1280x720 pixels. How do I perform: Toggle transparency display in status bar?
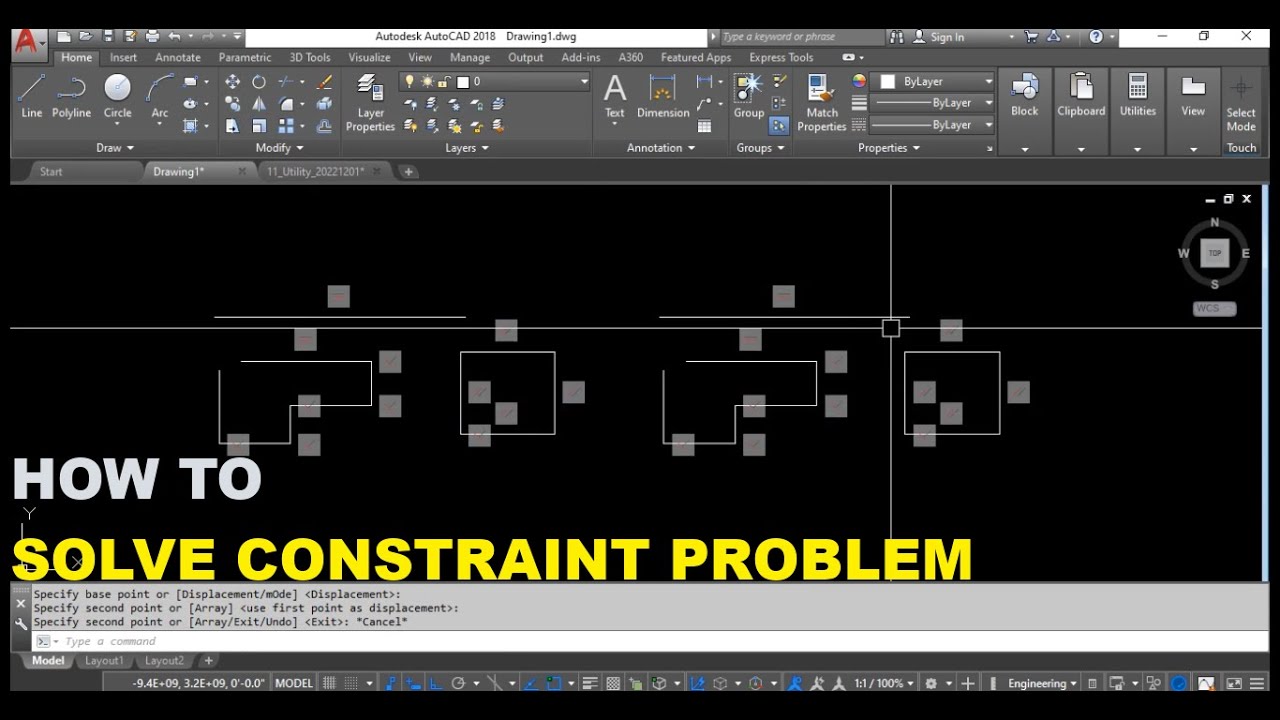(613, 683)
